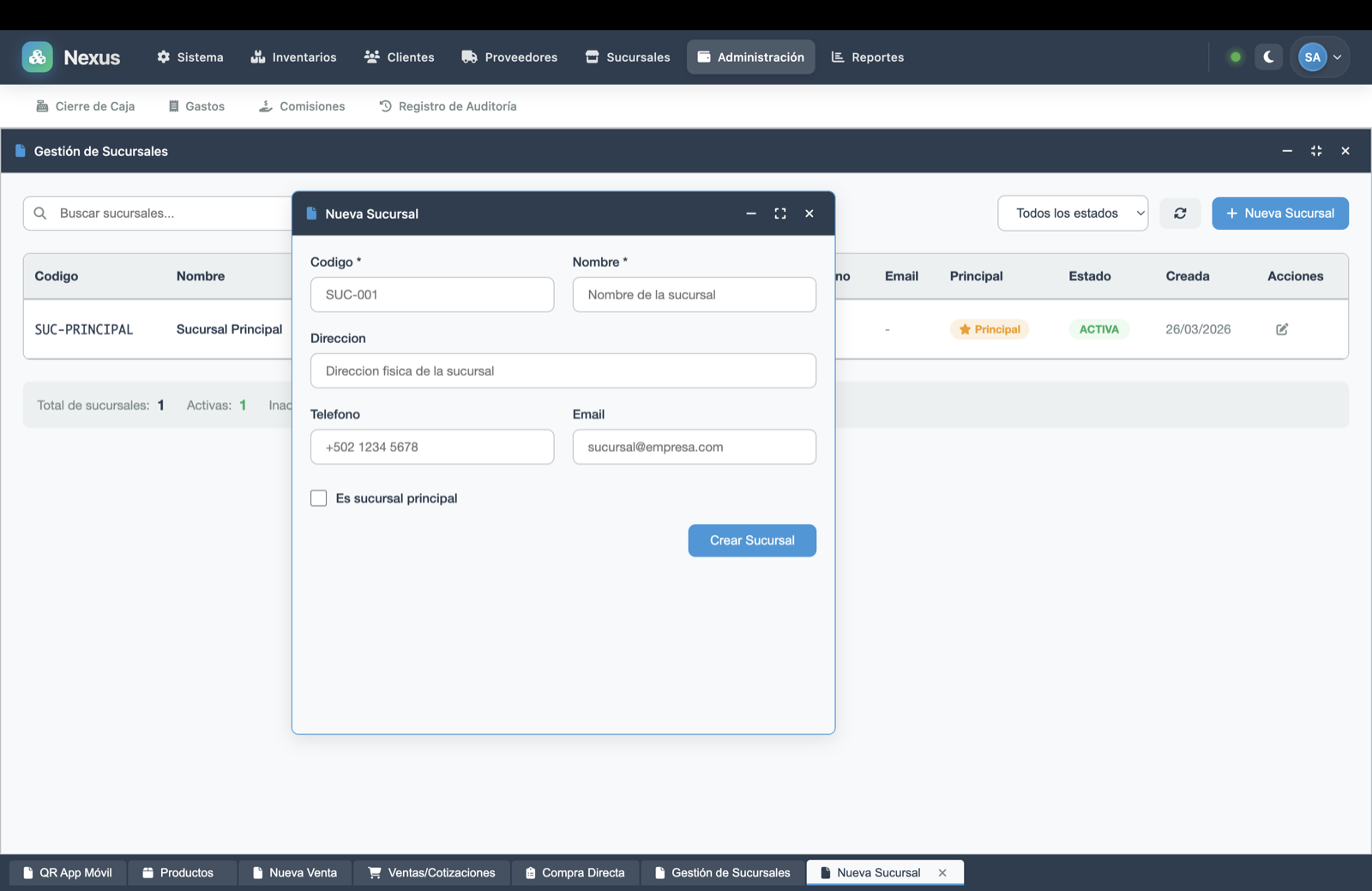Image resolution: width=1372 pixels, height=891 pixels.
Task: Go to Cierre de Caja submenu
Action: pos(86,106)
